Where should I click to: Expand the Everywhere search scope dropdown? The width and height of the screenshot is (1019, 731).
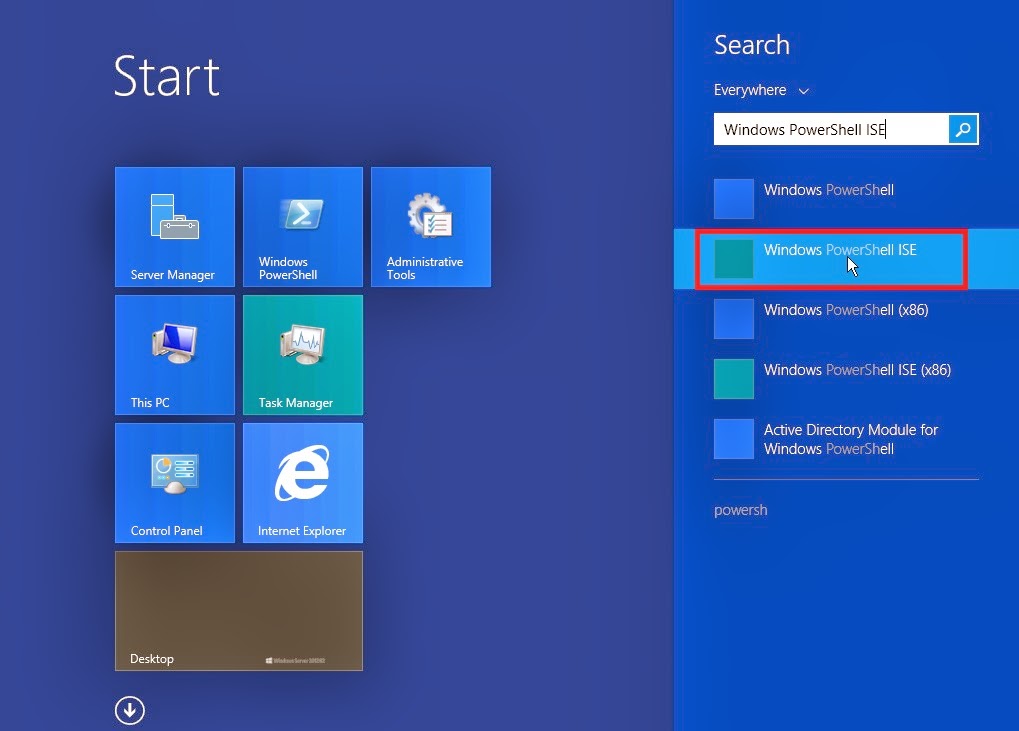coord(761,90)
